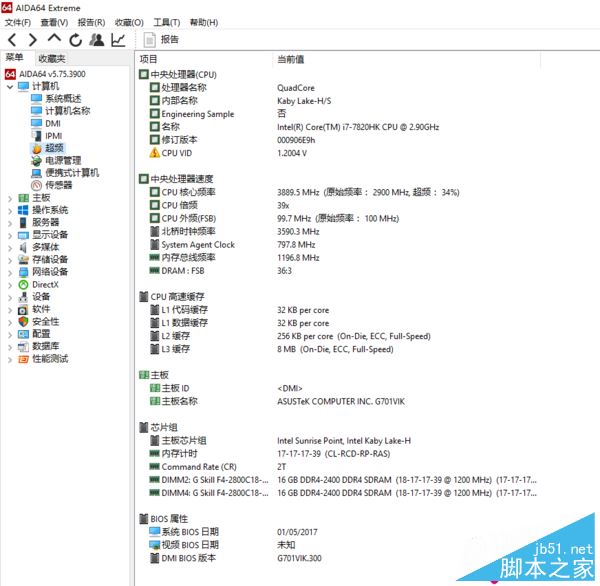This screenshot has width=600, height=586.
Task: Refresh the current page with refresh icon
Action: tap(75, 40)
